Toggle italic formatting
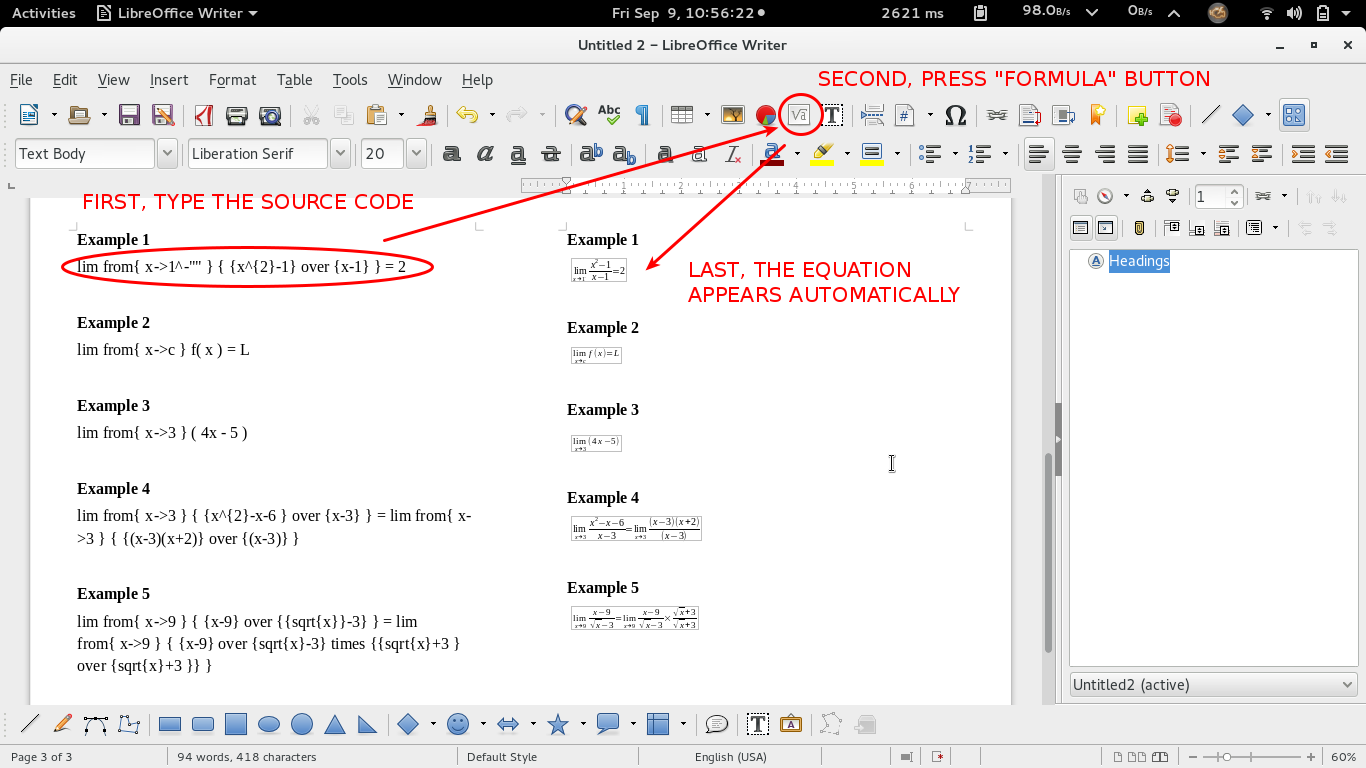 tap(485, 154)
